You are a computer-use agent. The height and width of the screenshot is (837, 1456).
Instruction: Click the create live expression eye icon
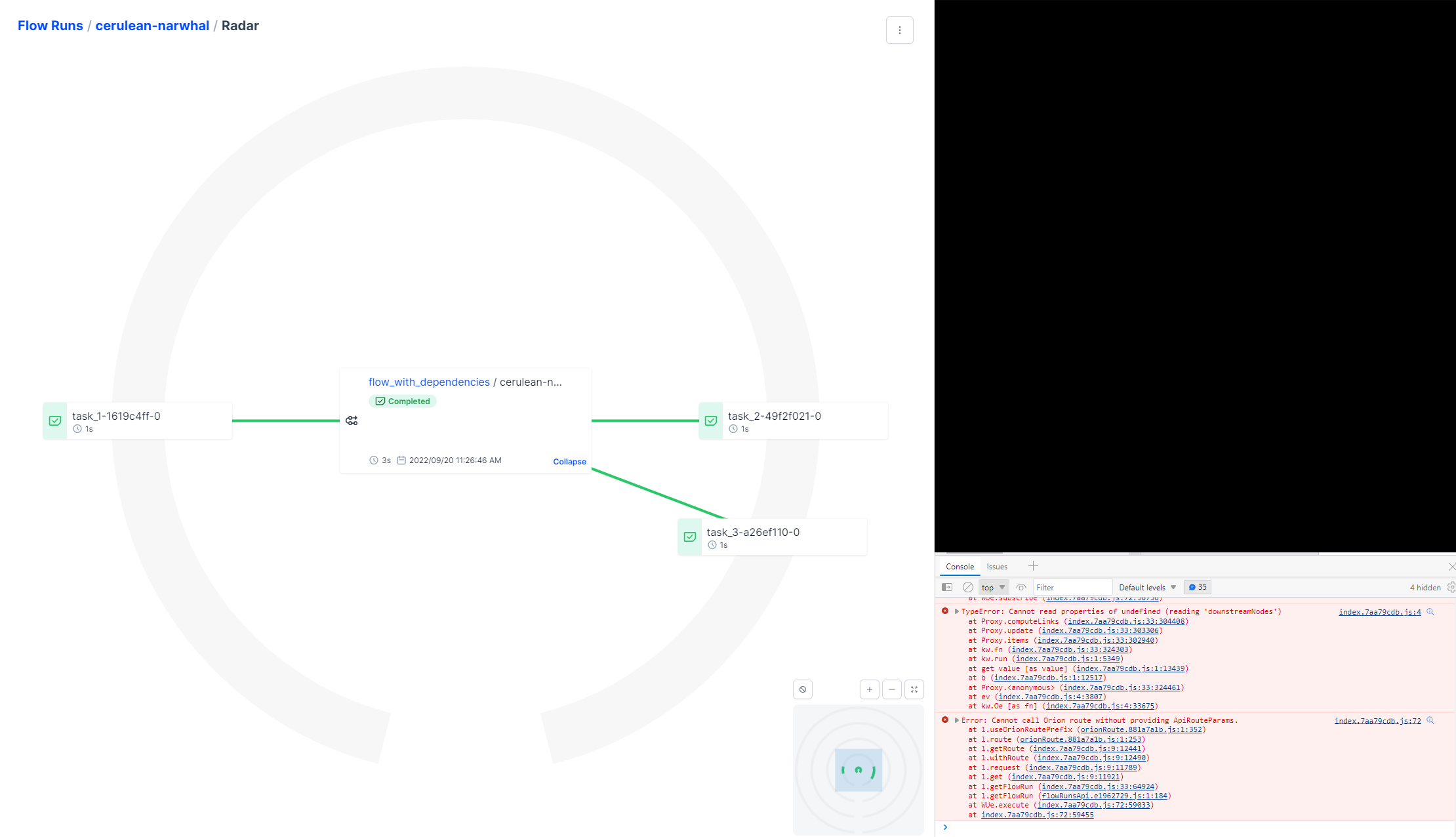(1021, 587)
